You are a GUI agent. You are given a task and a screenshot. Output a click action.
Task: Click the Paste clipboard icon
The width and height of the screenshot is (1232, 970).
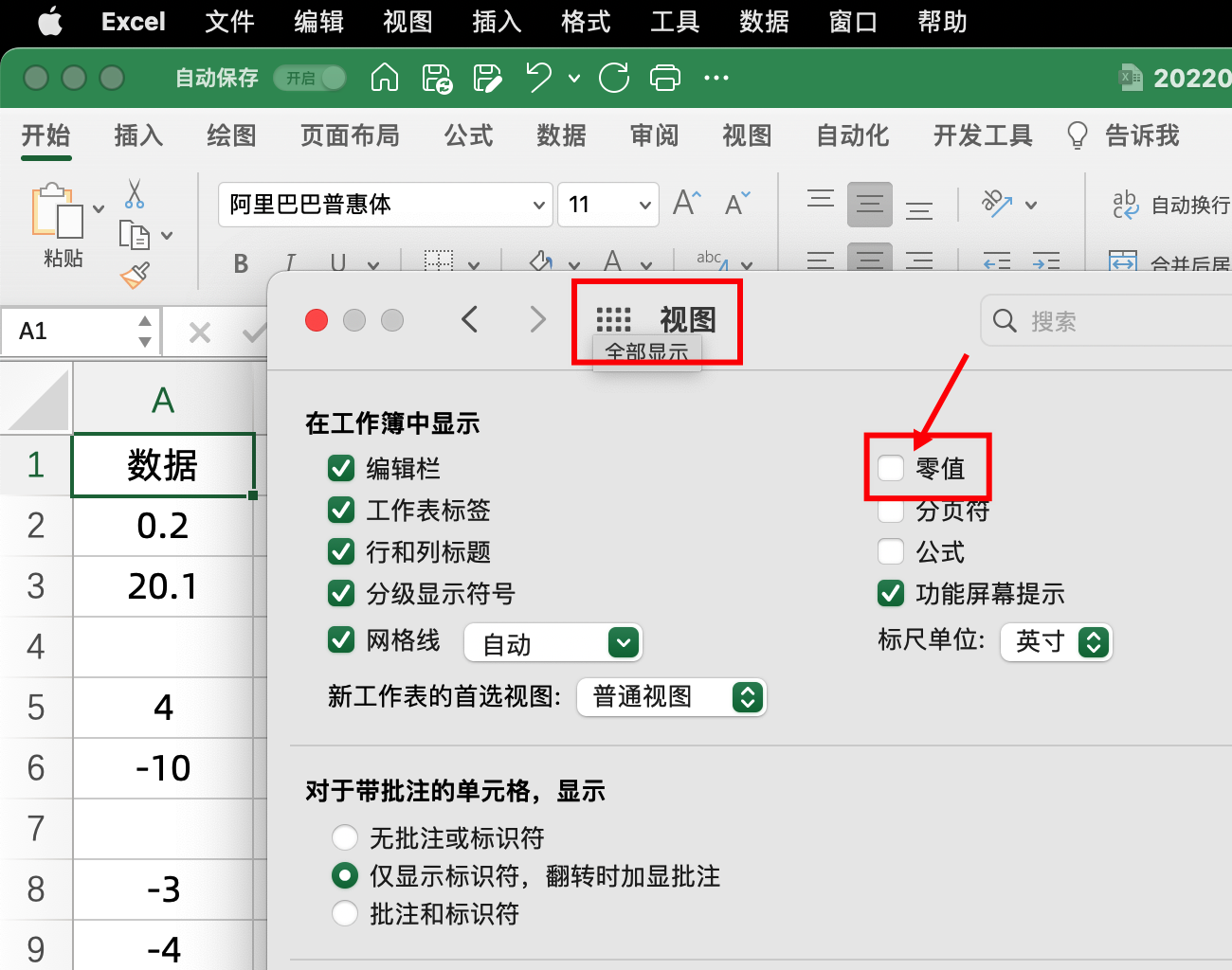coord(57,209)
